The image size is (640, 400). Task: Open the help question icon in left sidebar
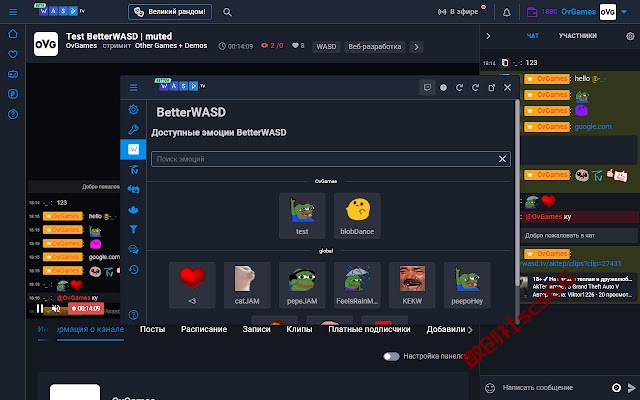(x=13, y=114)
